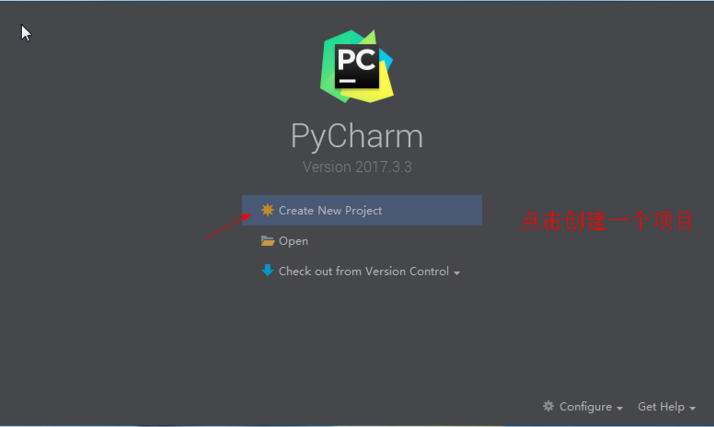Click the empty area right of the Open label

[x=394, y=241]
